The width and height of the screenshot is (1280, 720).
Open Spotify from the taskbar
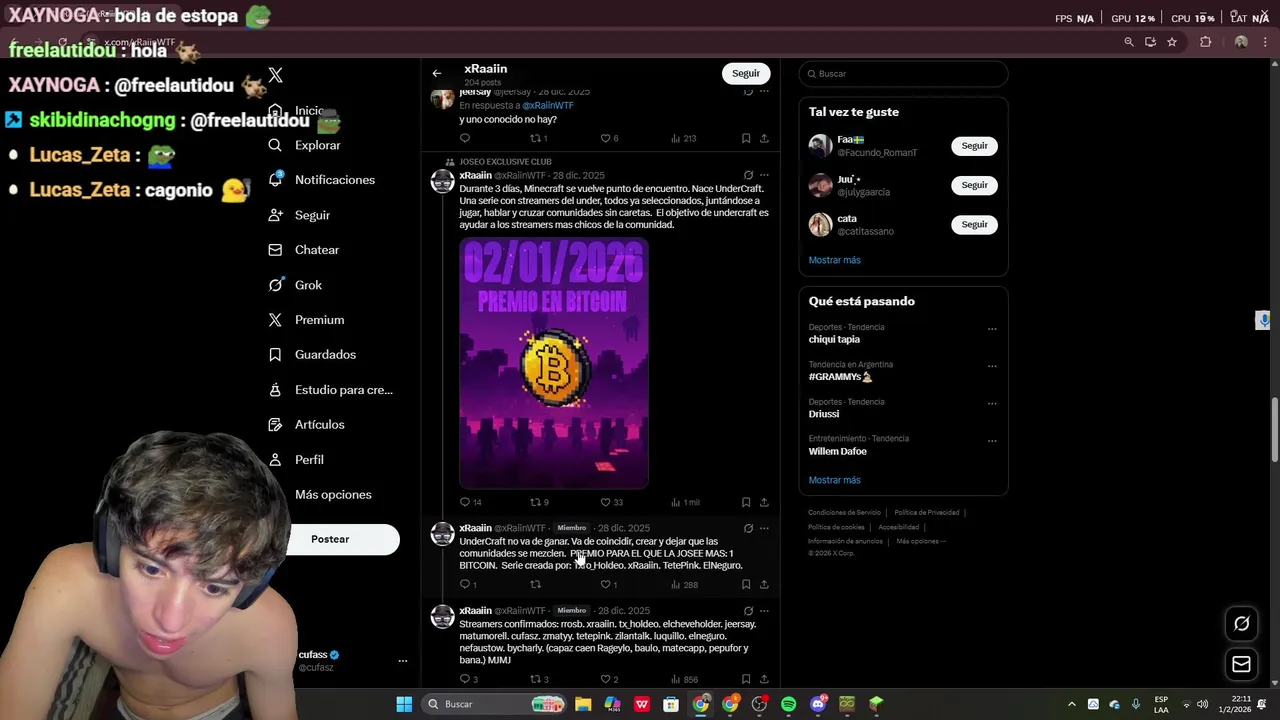[x=789, y=704]
